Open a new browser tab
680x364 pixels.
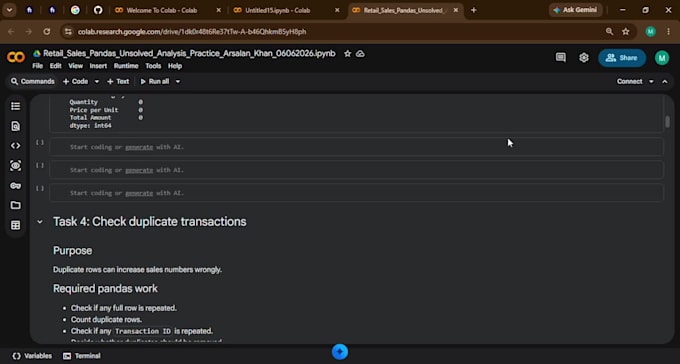pos(474,10)
